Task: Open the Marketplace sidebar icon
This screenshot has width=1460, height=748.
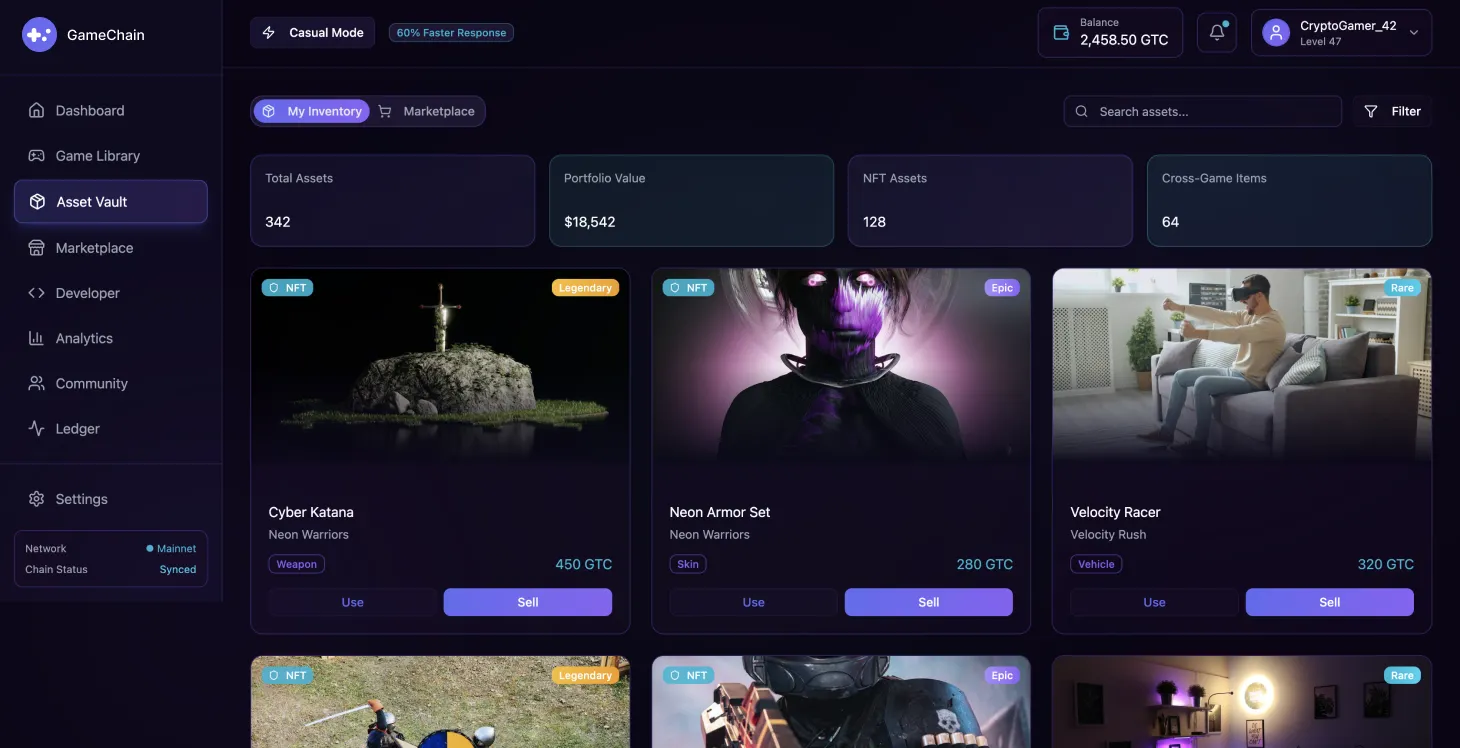Action: (35, 247)
